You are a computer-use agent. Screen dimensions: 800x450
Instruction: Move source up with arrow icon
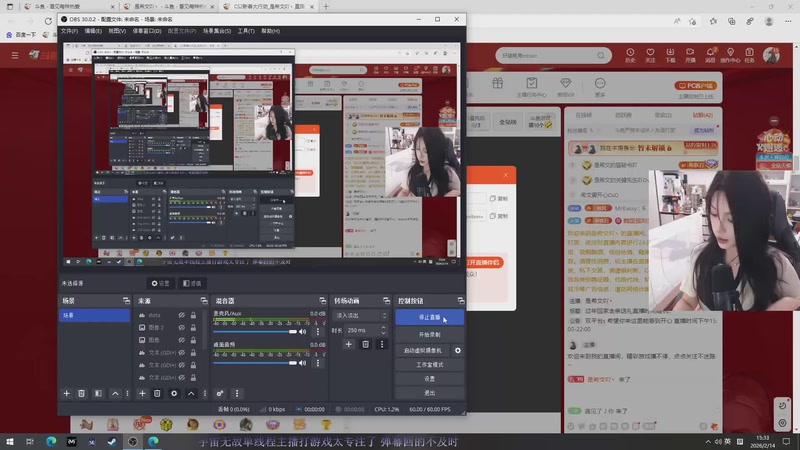tap(191, 393)
